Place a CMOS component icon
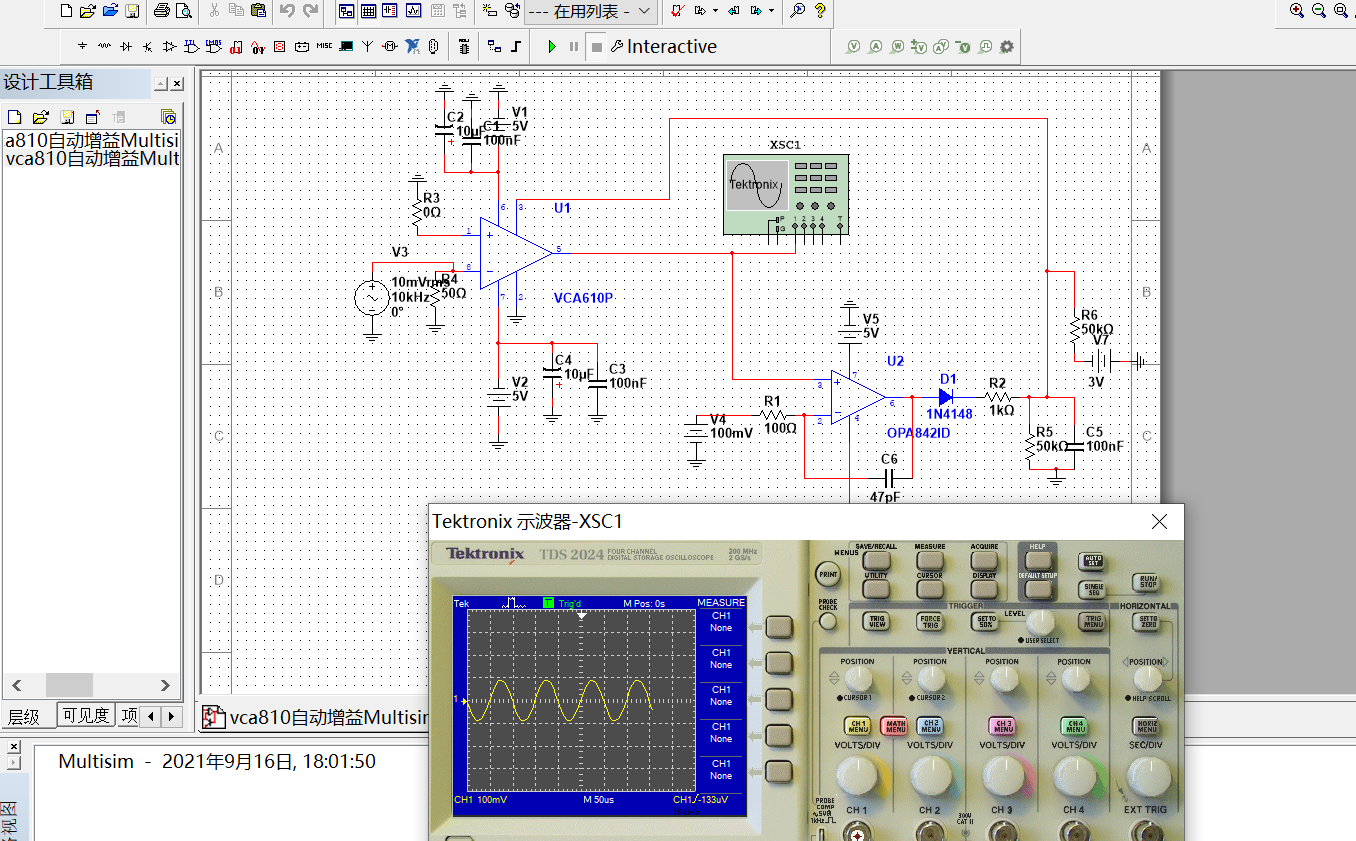Screen dimensions: 1356x841 pos(213,46)
